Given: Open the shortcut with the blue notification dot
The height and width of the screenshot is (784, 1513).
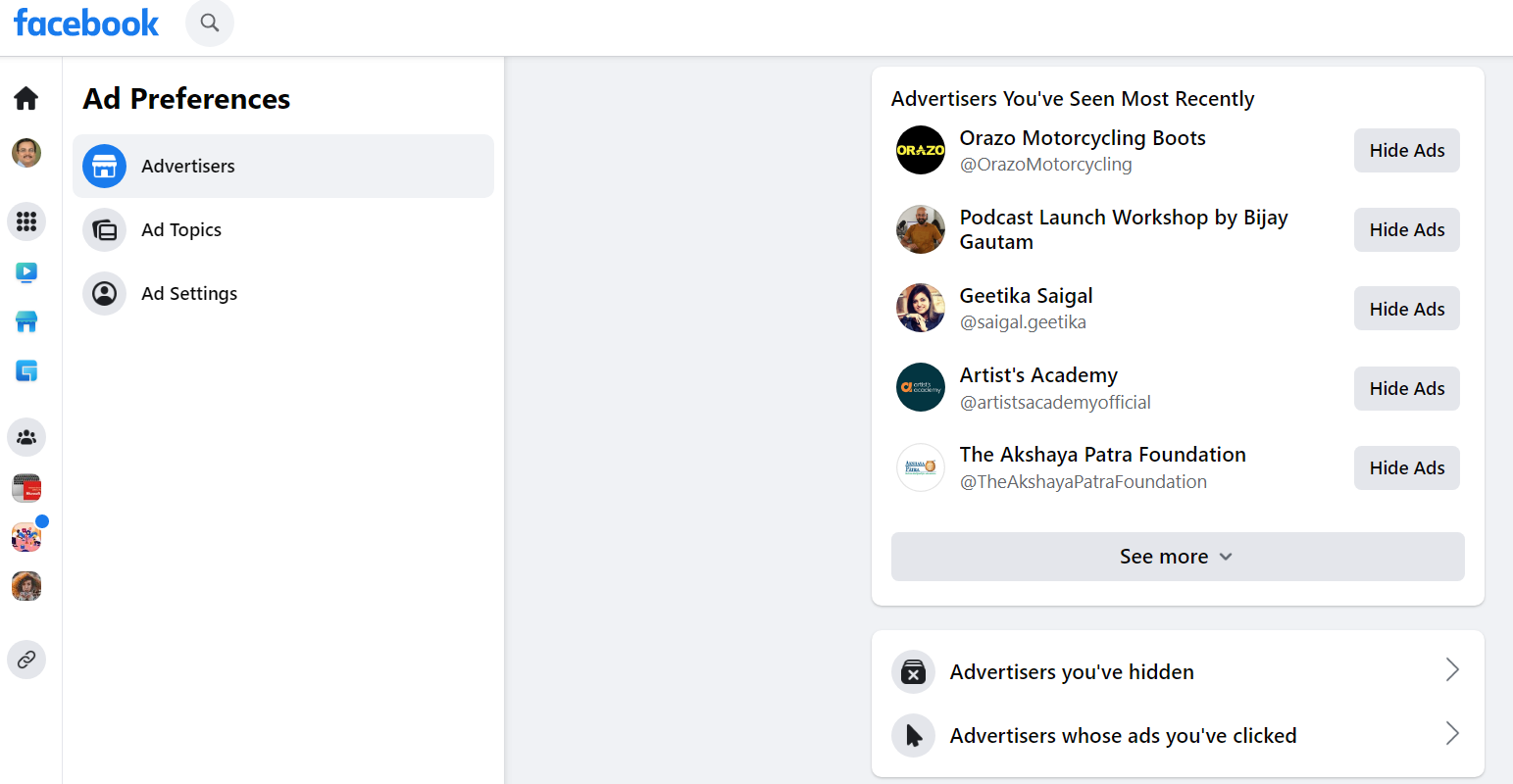Looking at the screenshot, I should [x=26, y=537].
